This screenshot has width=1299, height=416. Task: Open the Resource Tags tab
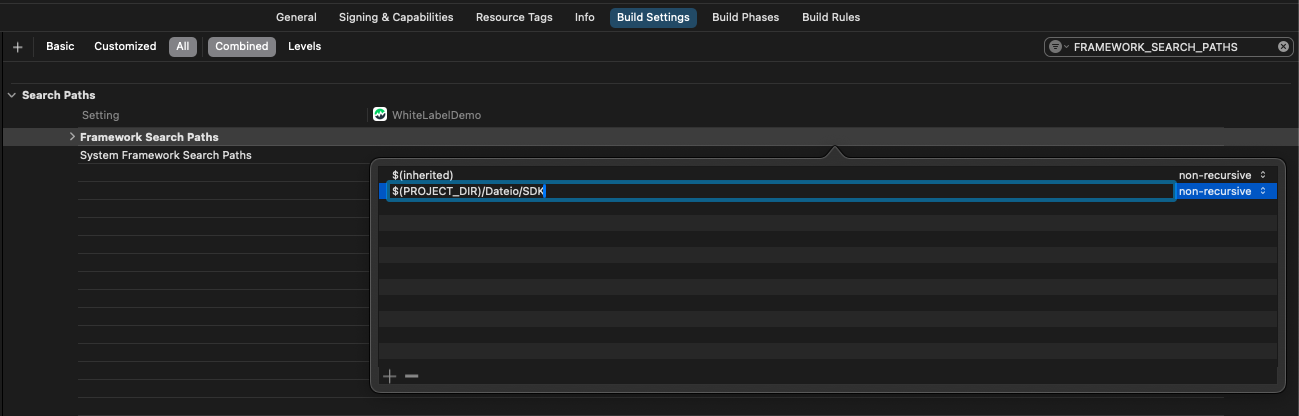tap(514, 17)
